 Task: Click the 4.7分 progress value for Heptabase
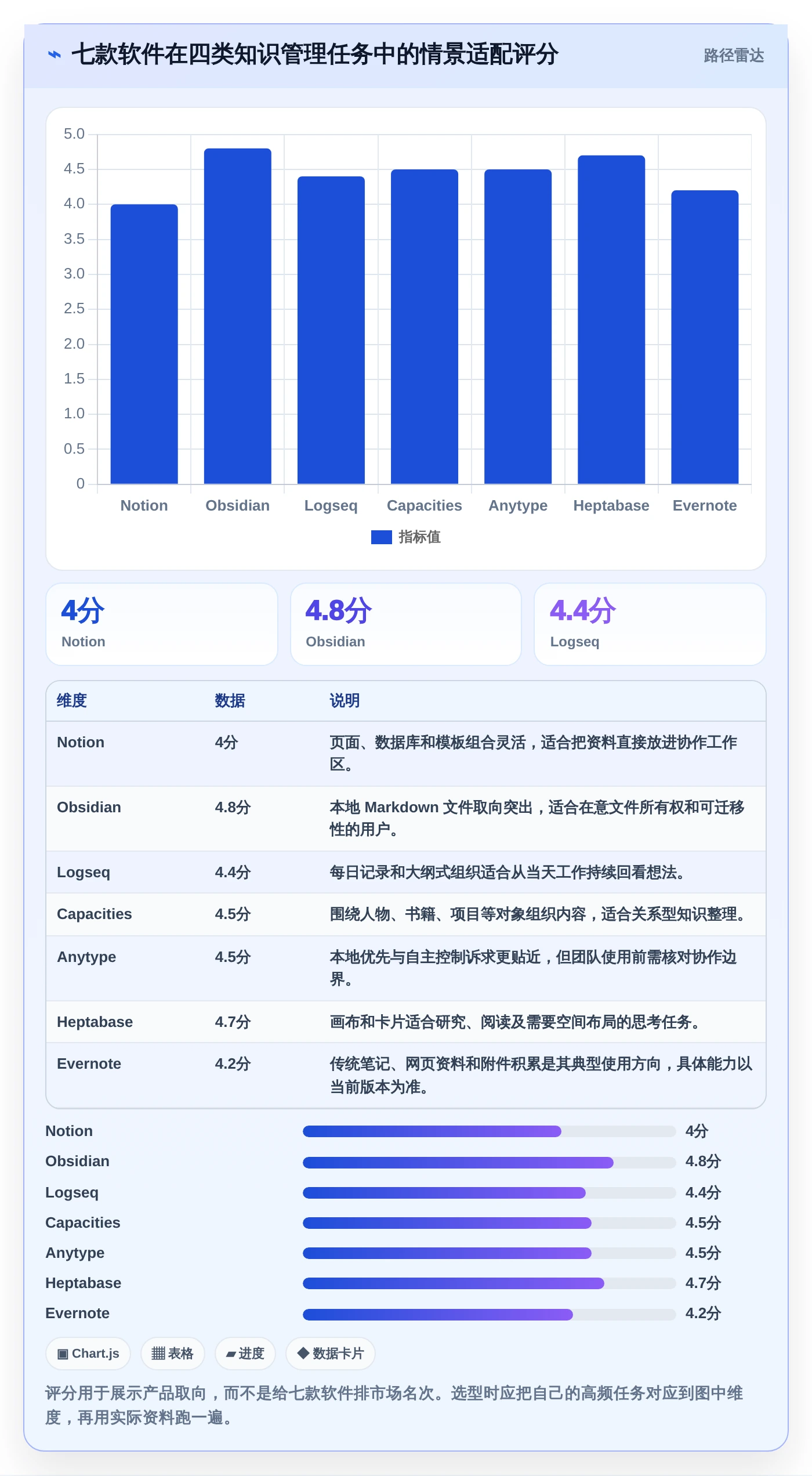[x=704, y=1283]
